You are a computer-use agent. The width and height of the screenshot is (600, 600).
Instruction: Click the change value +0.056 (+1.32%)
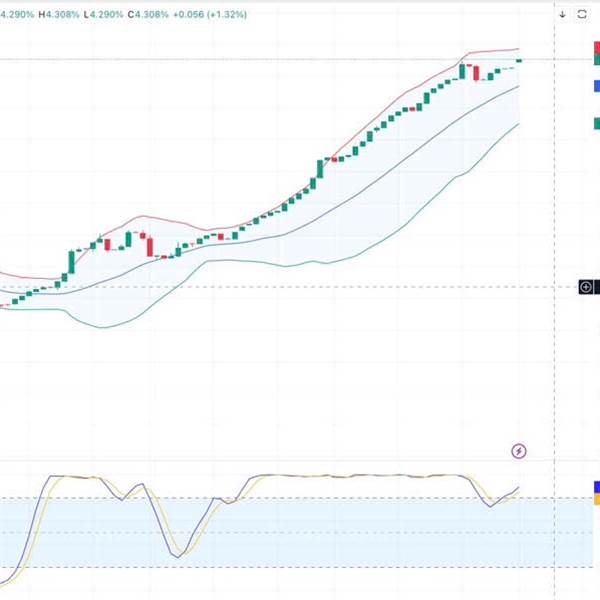210,15
